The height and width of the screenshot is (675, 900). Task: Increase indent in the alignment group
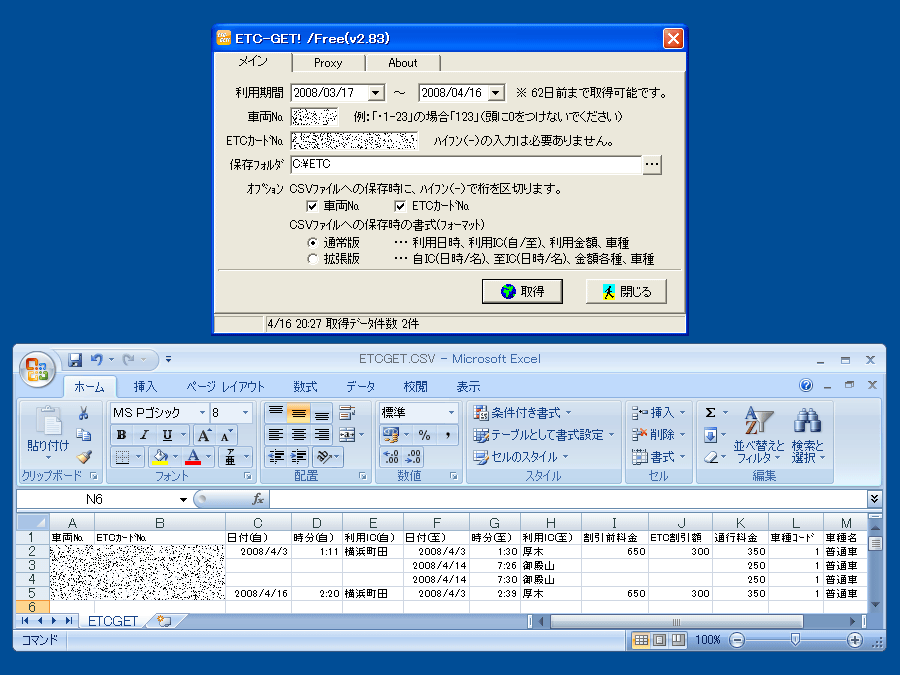(298, 457)
